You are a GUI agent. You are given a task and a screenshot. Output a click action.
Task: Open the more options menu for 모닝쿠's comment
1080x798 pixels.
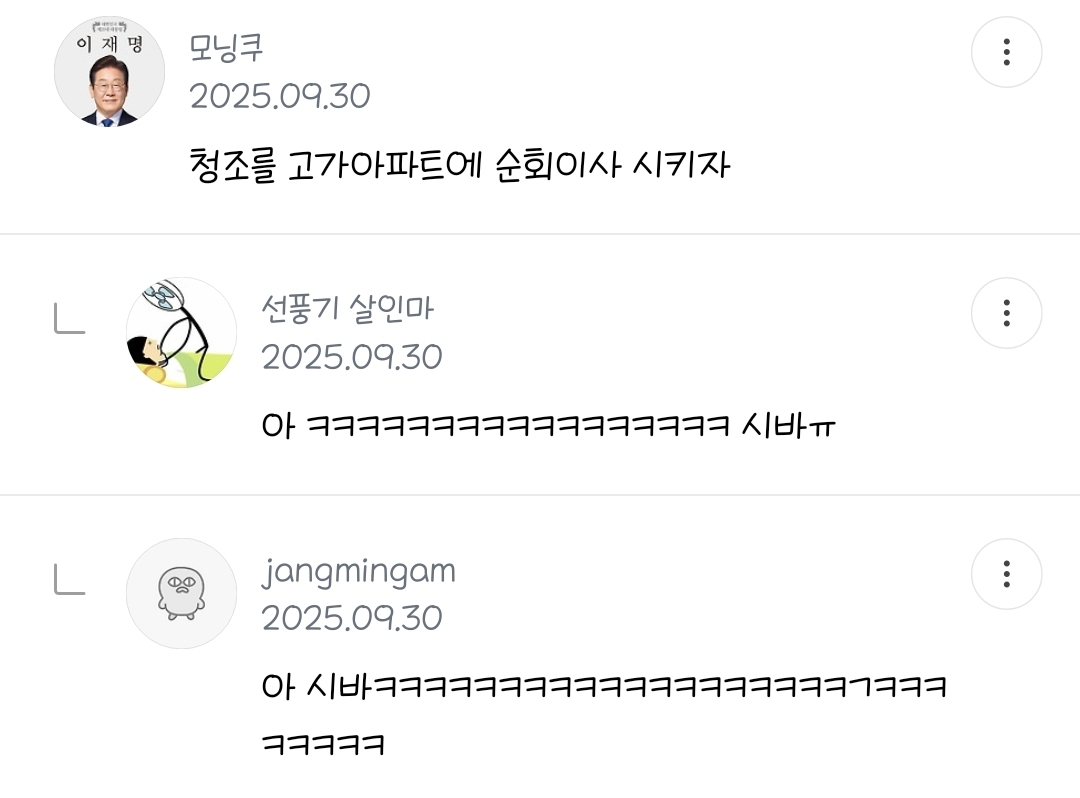pos(1006,52)
